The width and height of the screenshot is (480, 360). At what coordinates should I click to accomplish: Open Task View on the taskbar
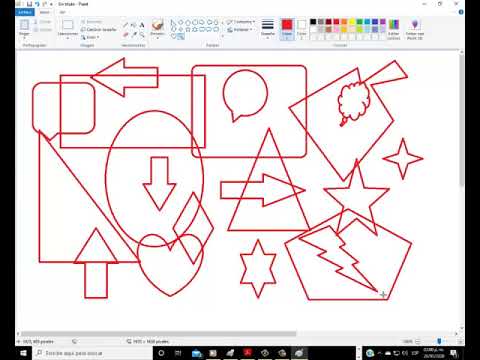(178, 353)
